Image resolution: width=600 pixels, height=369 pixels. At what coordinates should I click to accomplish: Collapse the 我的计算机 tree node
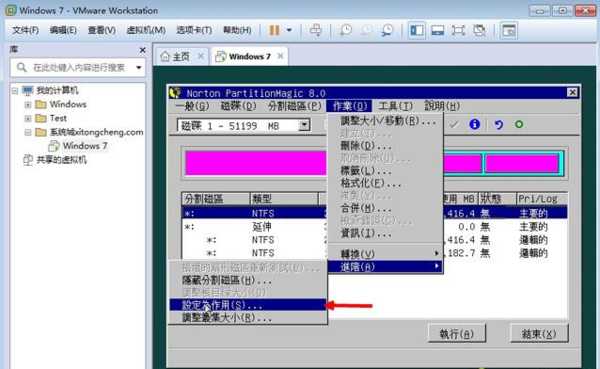(x=15, y=91)
